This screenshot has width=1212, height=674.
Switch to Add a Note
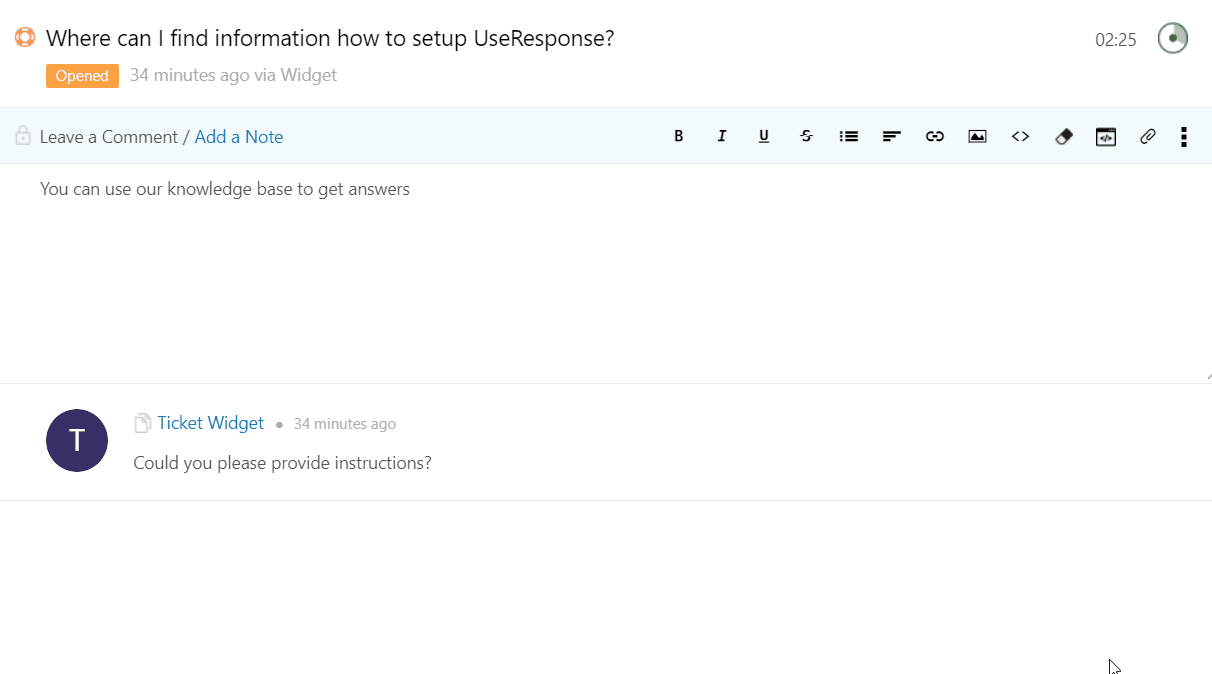(x=239, y=137)
